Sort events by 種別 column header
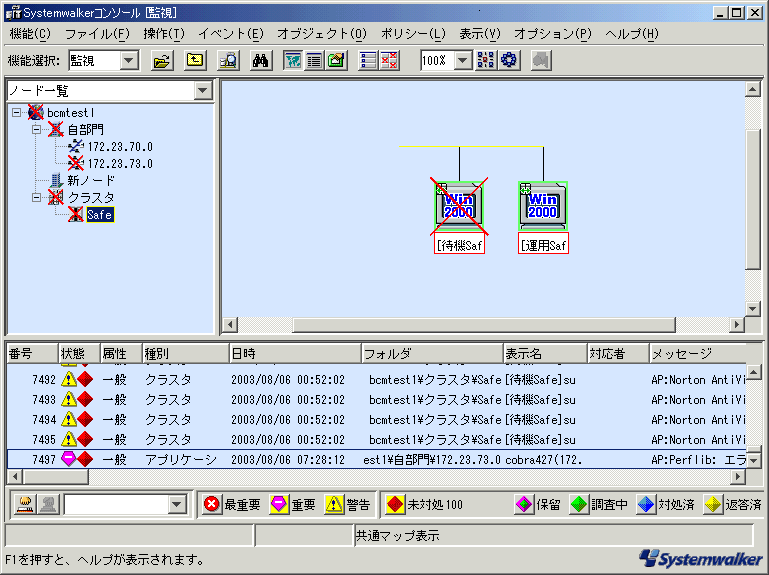 tap(185, 353)
